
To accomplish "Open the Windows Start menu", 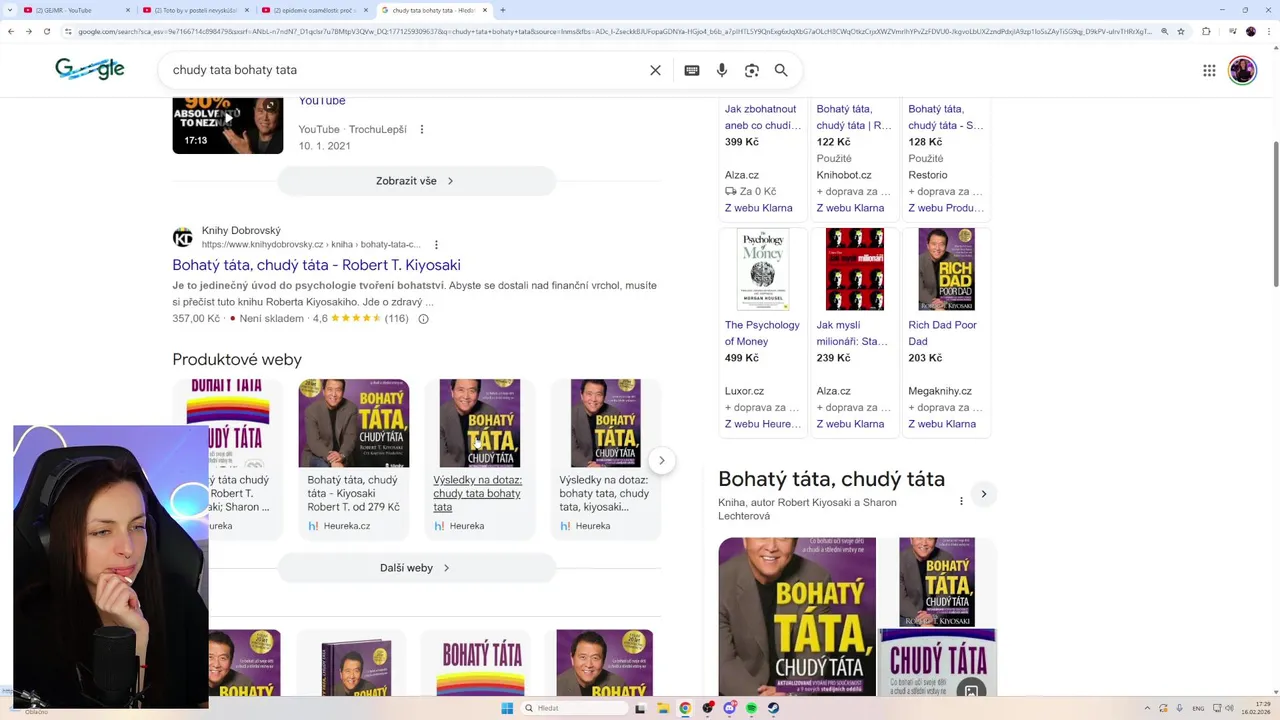I will tap(507, 708).
